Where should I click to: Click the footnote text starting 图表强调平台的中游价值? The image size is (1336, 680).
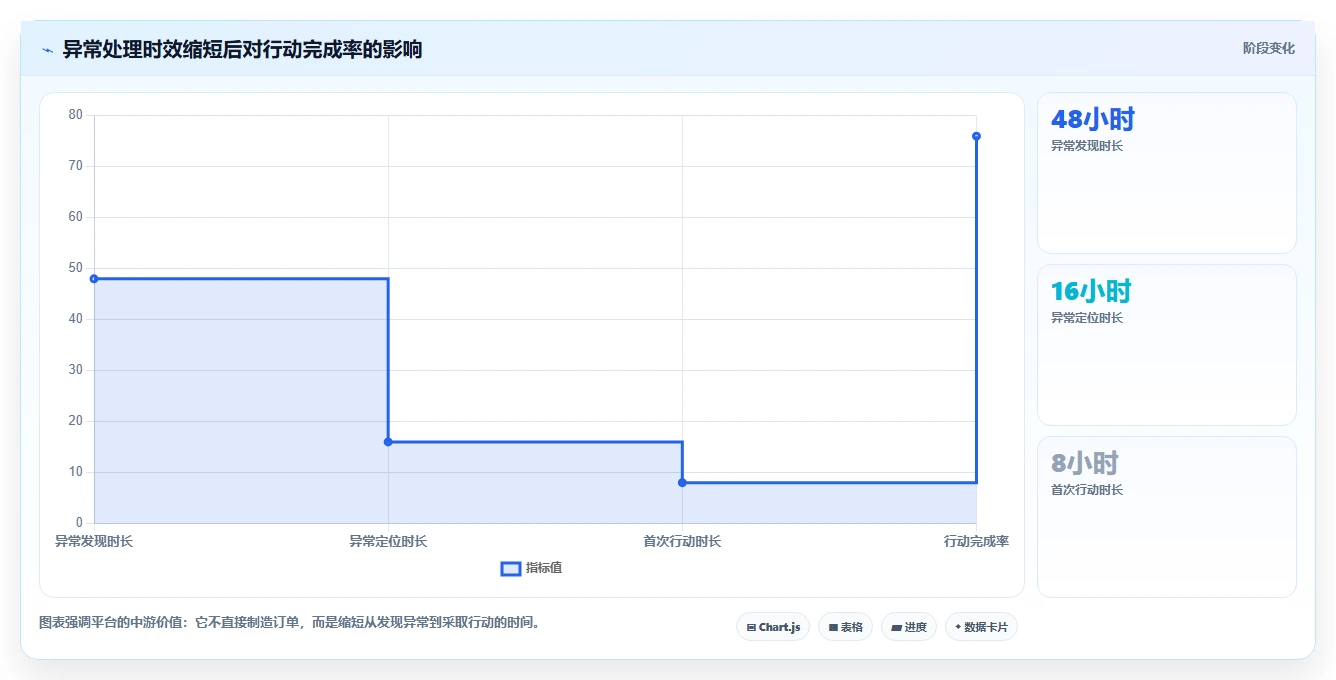(x=291, y=622)
